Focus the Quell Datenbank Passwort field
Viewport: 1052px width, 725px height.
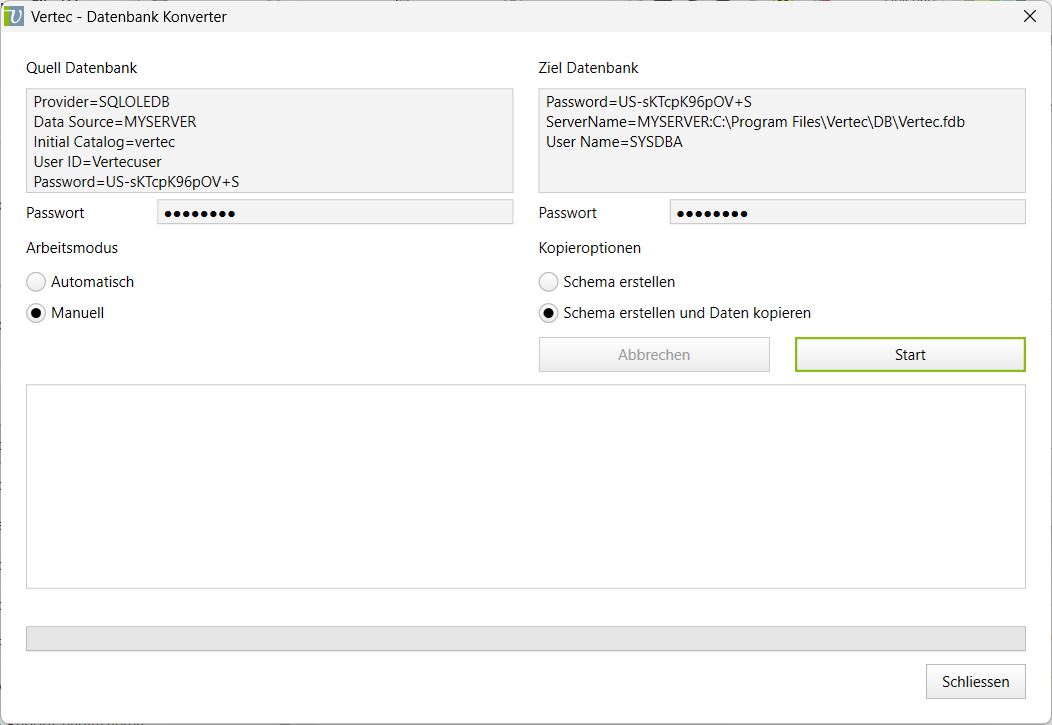pos(334,212)
